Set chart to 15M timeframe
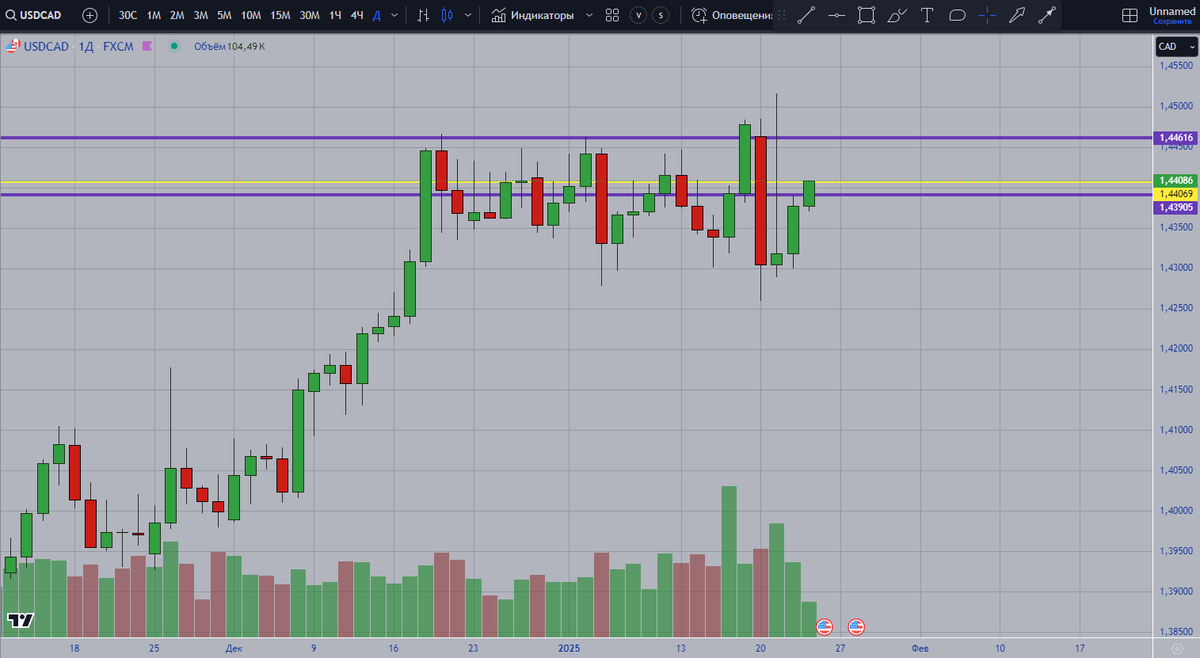This screenshot has width=1200, height=658. click(x=281, y=15)
